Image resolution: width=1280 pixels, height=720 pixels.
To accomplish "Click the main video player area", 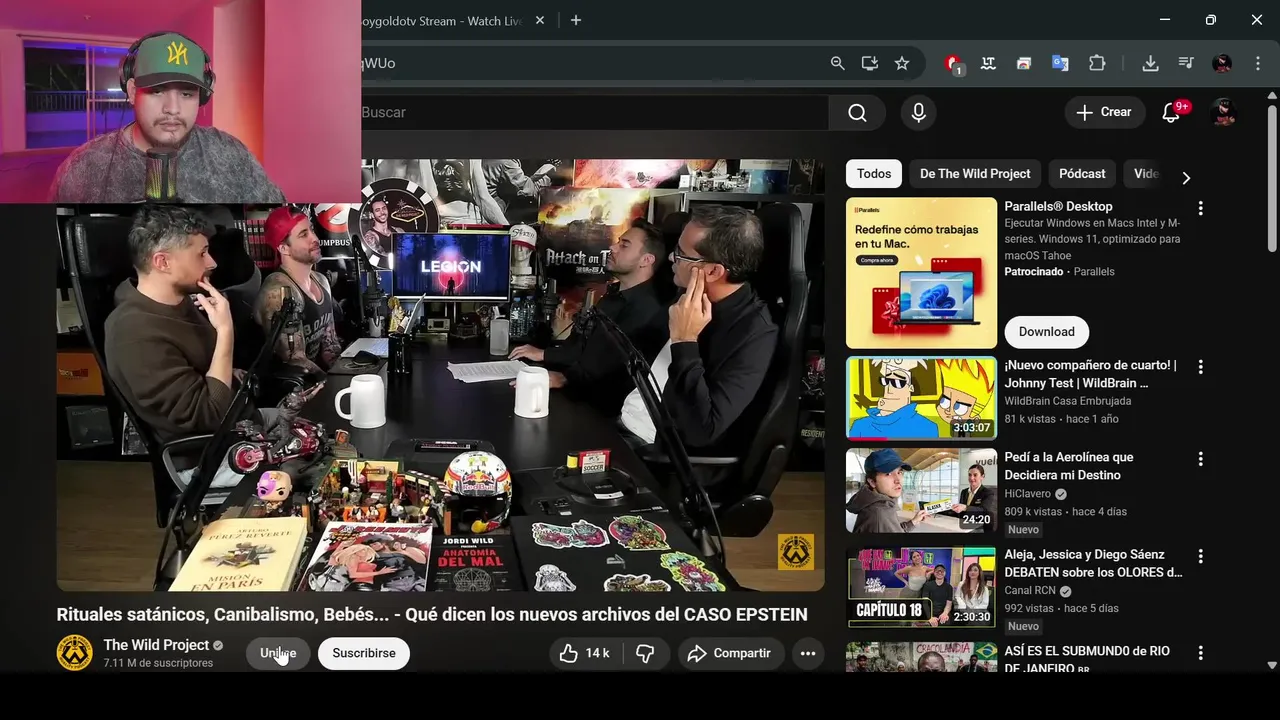I will pos(440,375).
